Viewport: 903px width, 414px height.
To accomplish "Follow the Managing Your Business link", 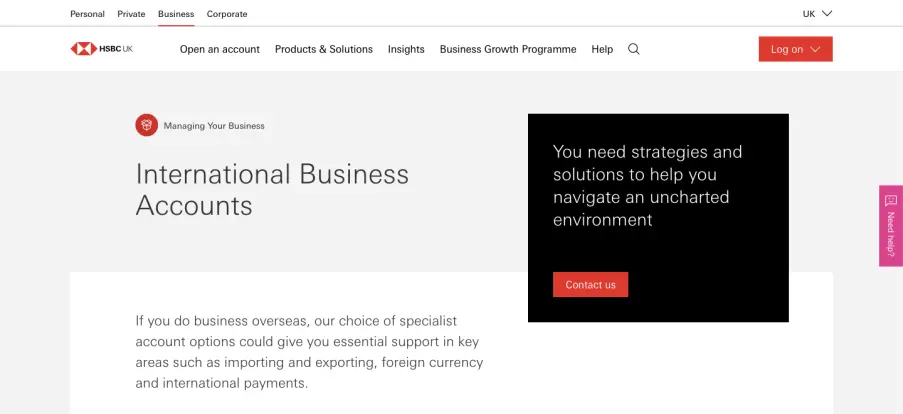I will [214, 126].
